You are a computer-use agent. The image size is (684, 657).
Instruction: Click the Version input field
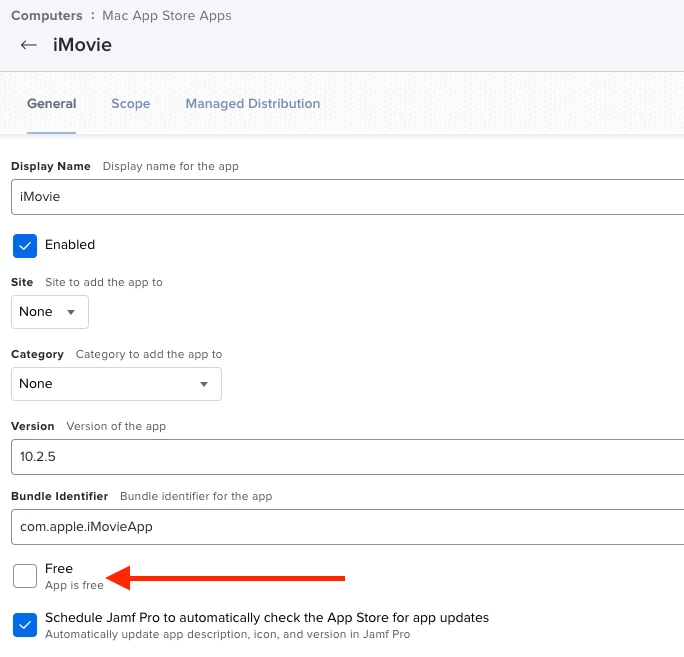tap(347, 457)
